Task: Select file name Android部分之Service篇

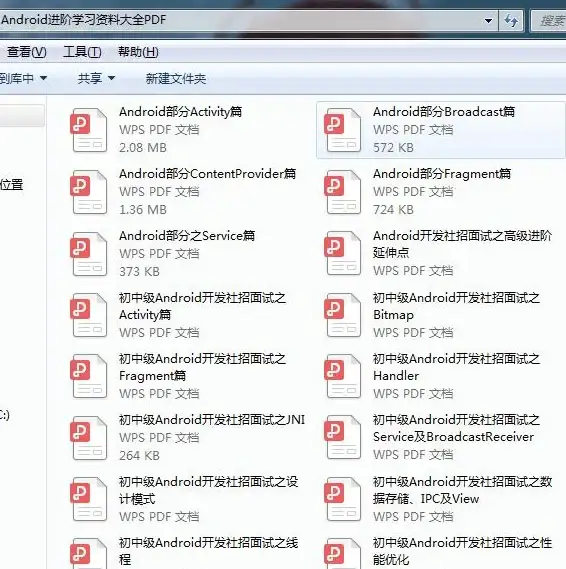Action: 187,236
